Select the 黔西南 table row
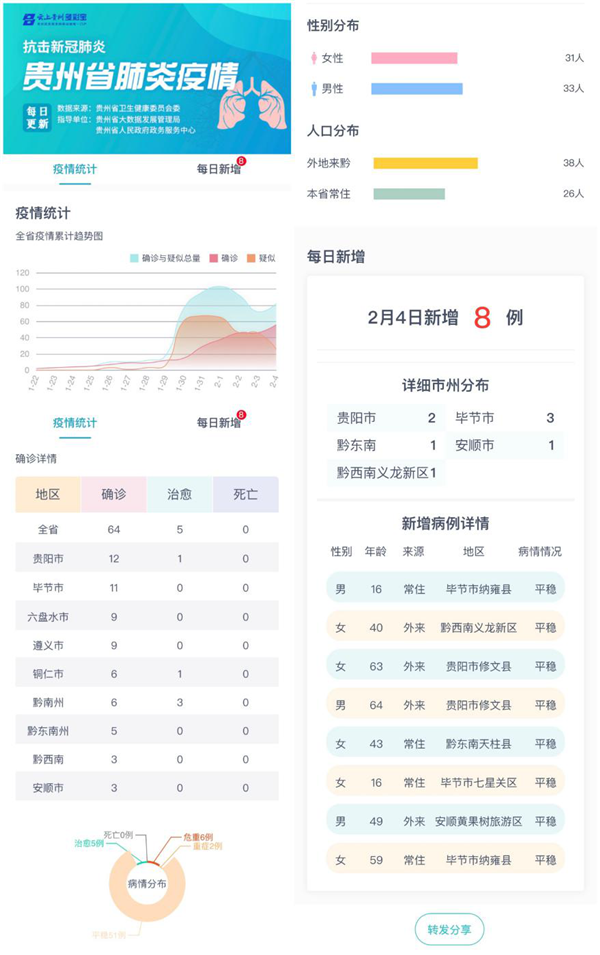This screenshot has height=955, width=600. pyautogui.click(x=147, y=759)
